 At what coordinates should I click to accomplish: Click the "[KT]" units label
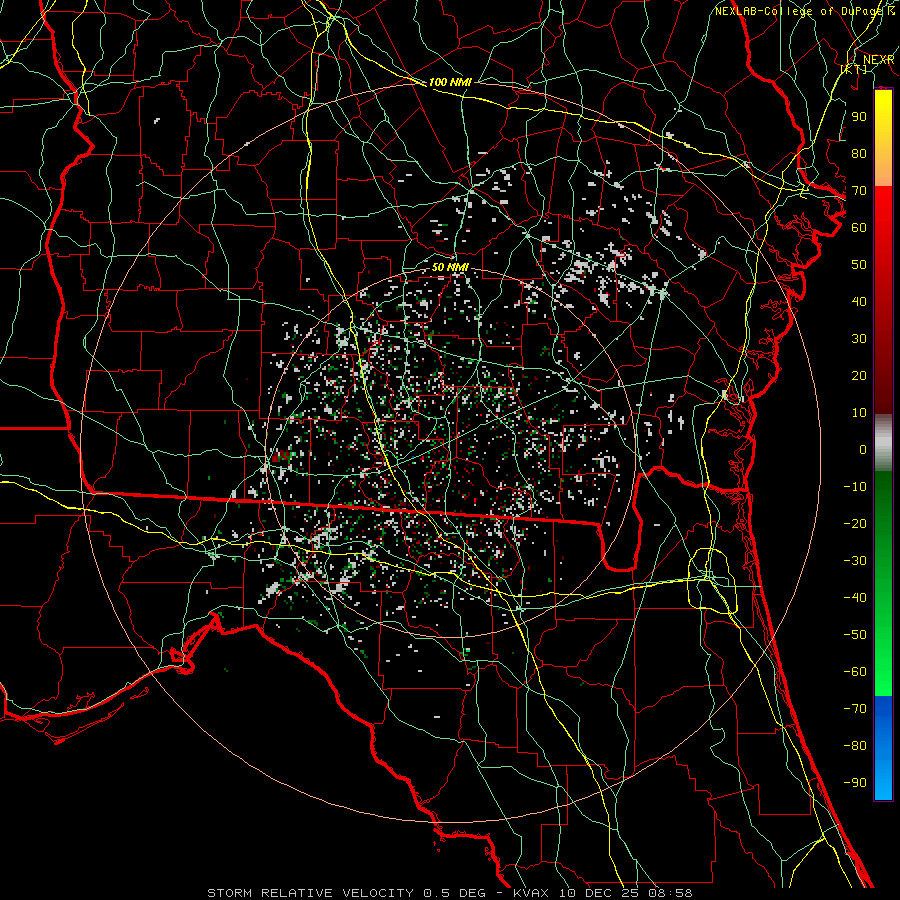pos(854,69)
